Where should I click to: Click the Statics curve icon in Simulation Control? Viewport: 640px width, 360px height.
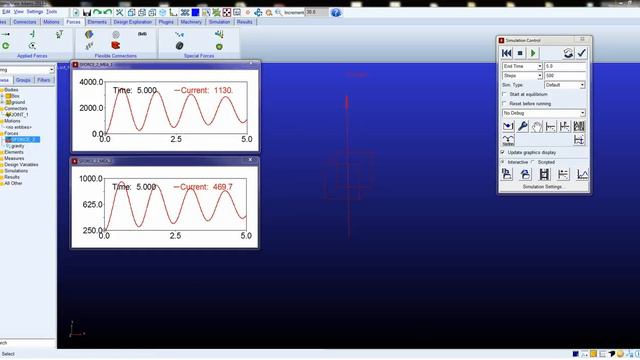(x=508, y=140)
